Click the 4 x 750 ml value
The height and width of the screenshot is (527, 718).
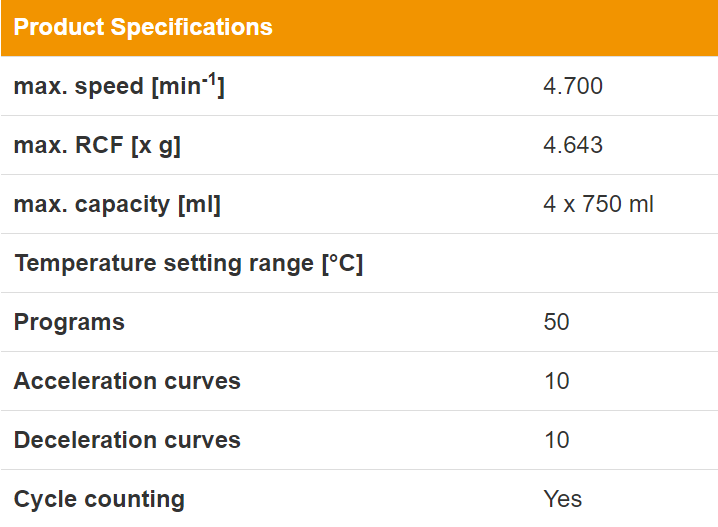(x=598, y=204)
